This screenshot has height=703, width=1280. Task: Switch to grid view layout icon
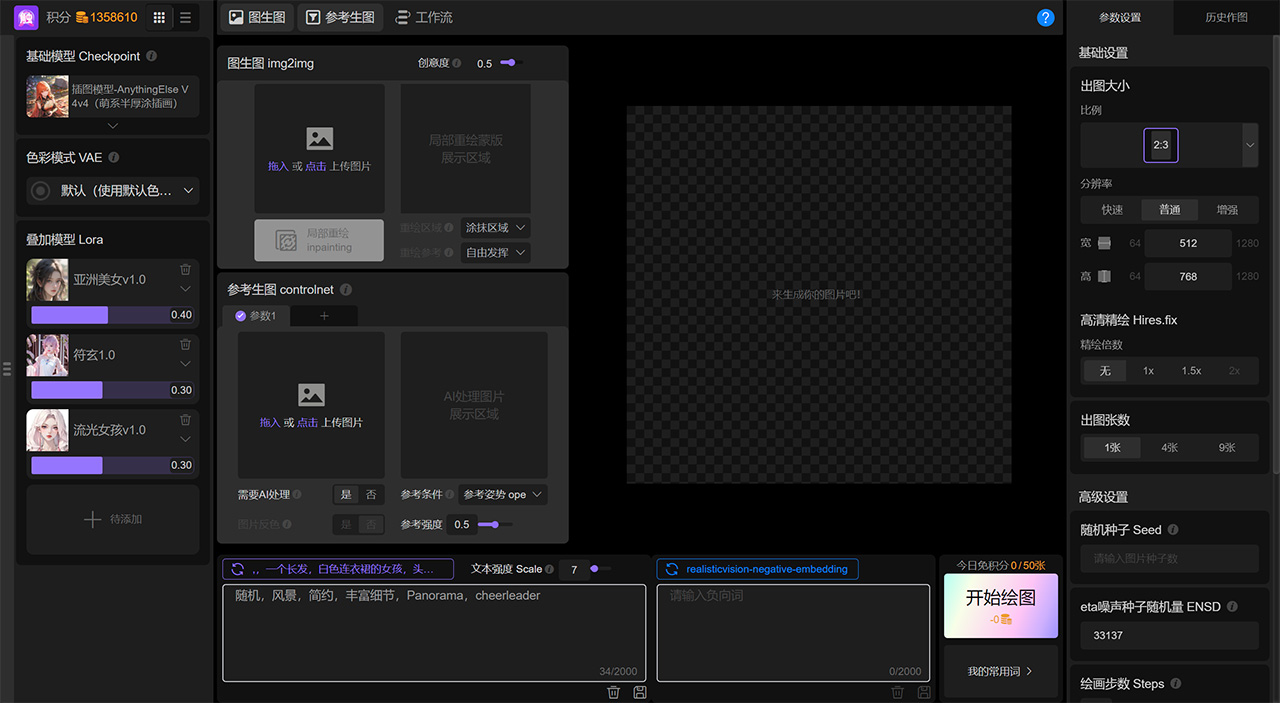click(159, 17)
